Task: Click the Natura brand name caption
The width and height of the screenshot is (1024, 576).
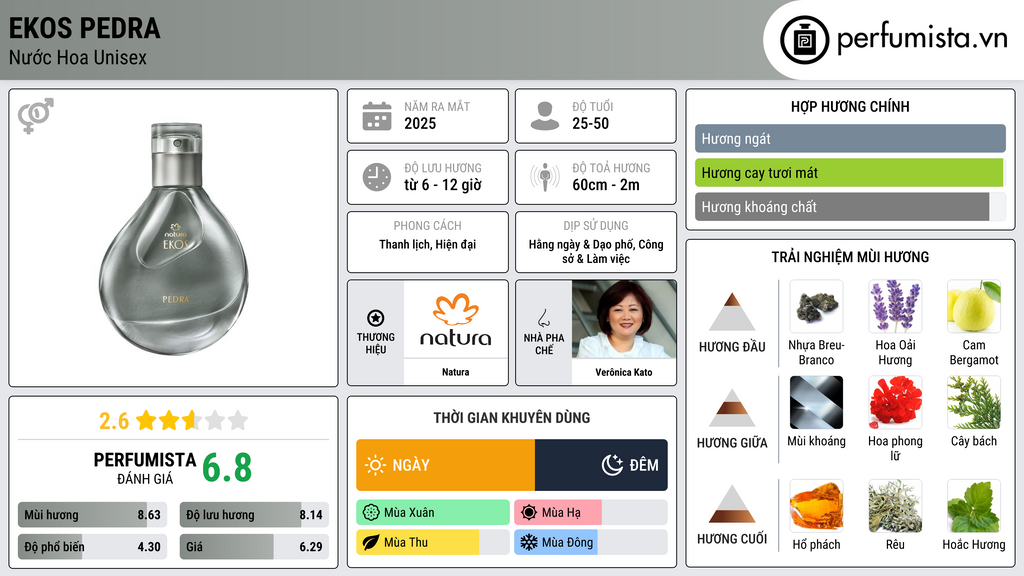Action: 455,372
